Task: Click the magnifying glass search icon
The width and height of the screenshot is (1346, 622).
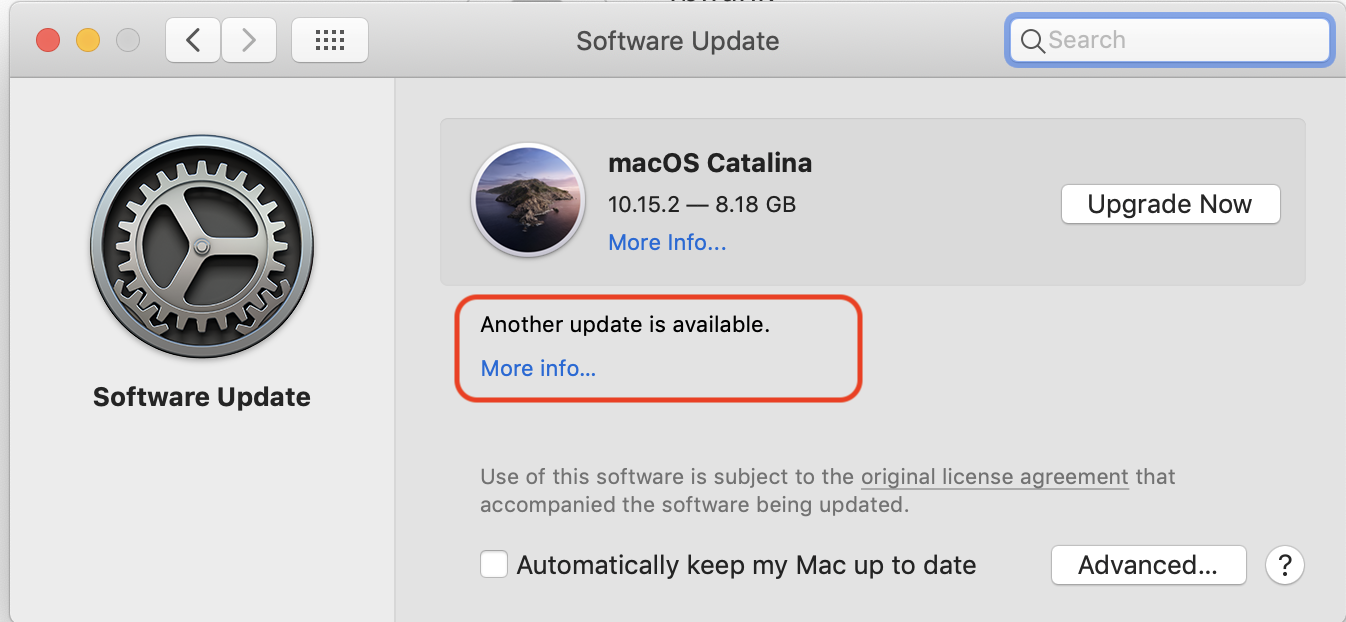Action: point(1031,41)
